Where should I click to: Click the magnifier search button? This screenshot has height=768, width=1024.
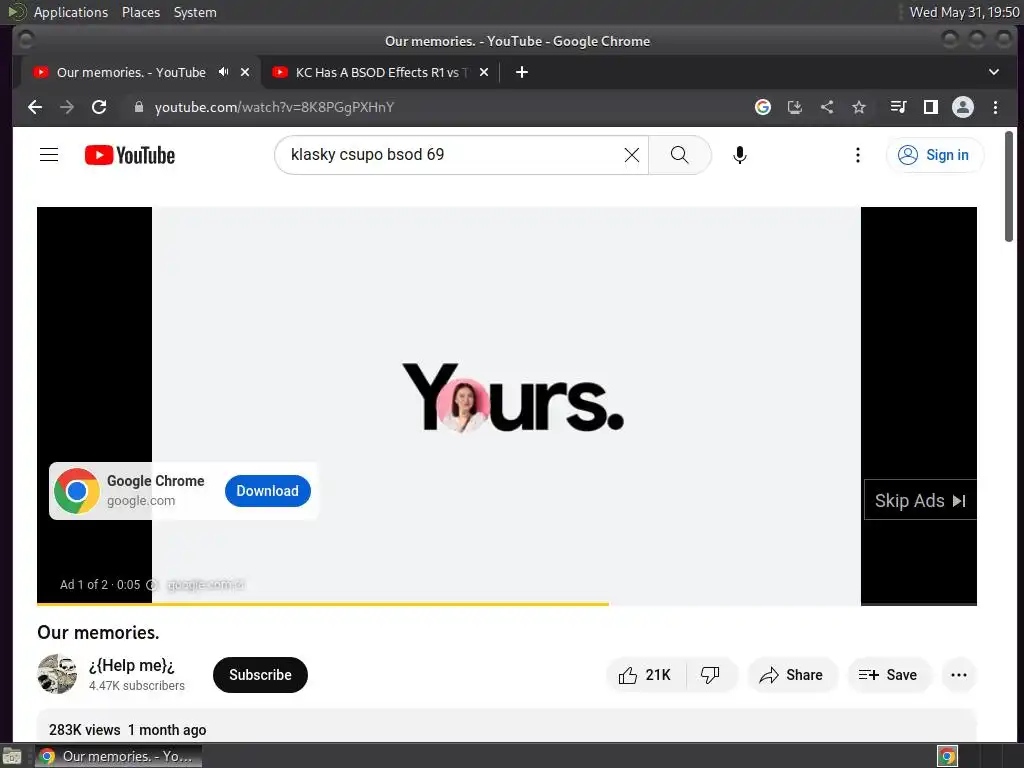click(x=680, y=155)
